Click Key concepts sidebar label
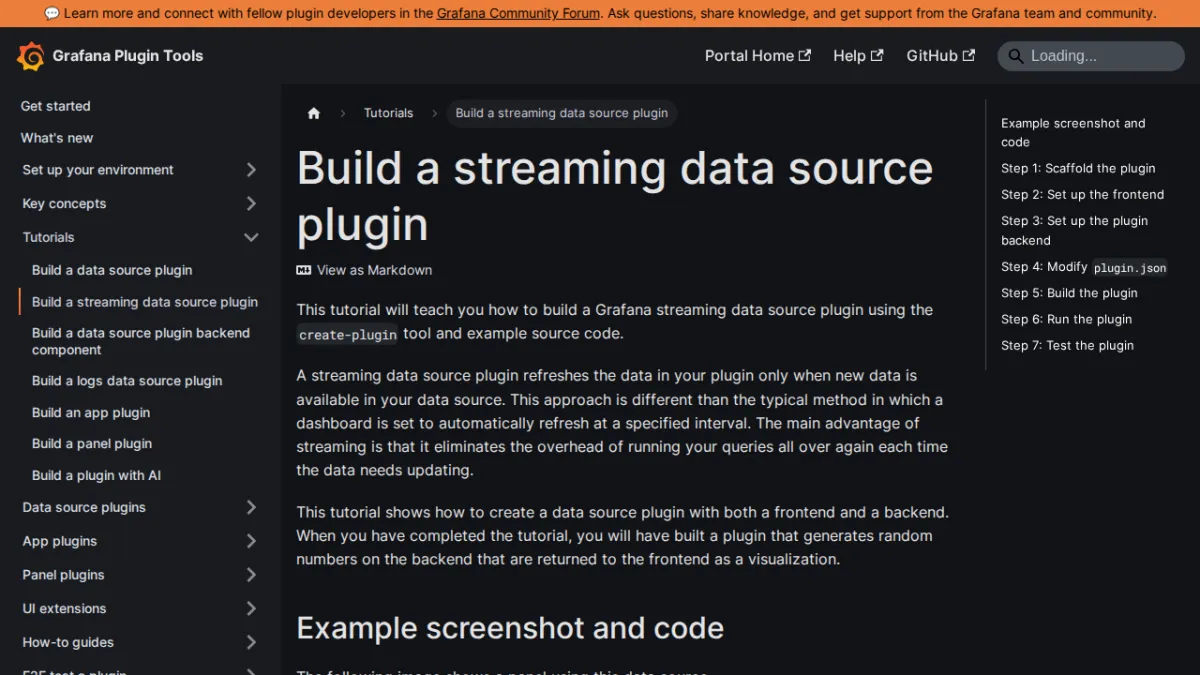 point(64,204)
